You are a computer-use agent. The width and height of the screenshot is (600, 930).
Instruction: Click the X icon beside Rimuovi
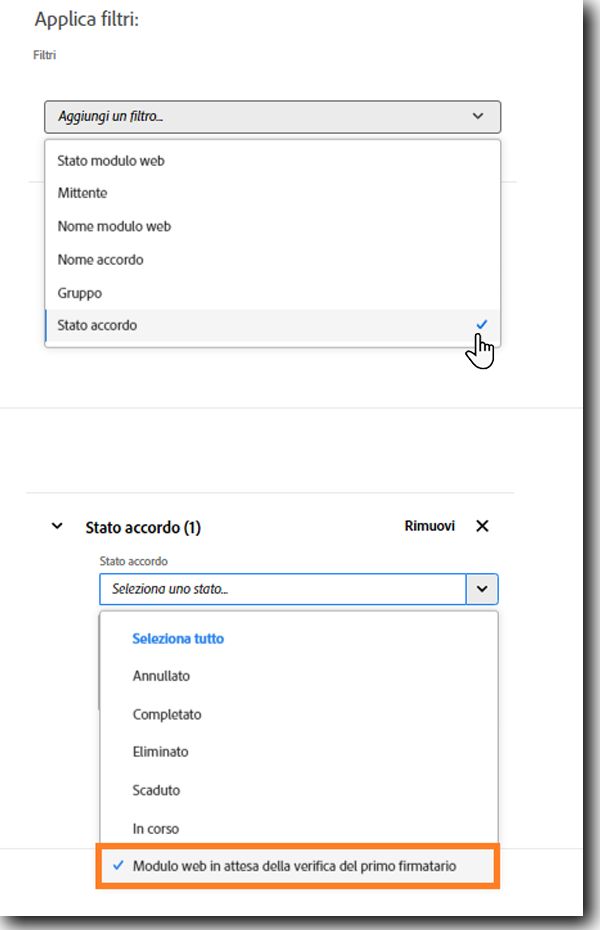(482, 526)
